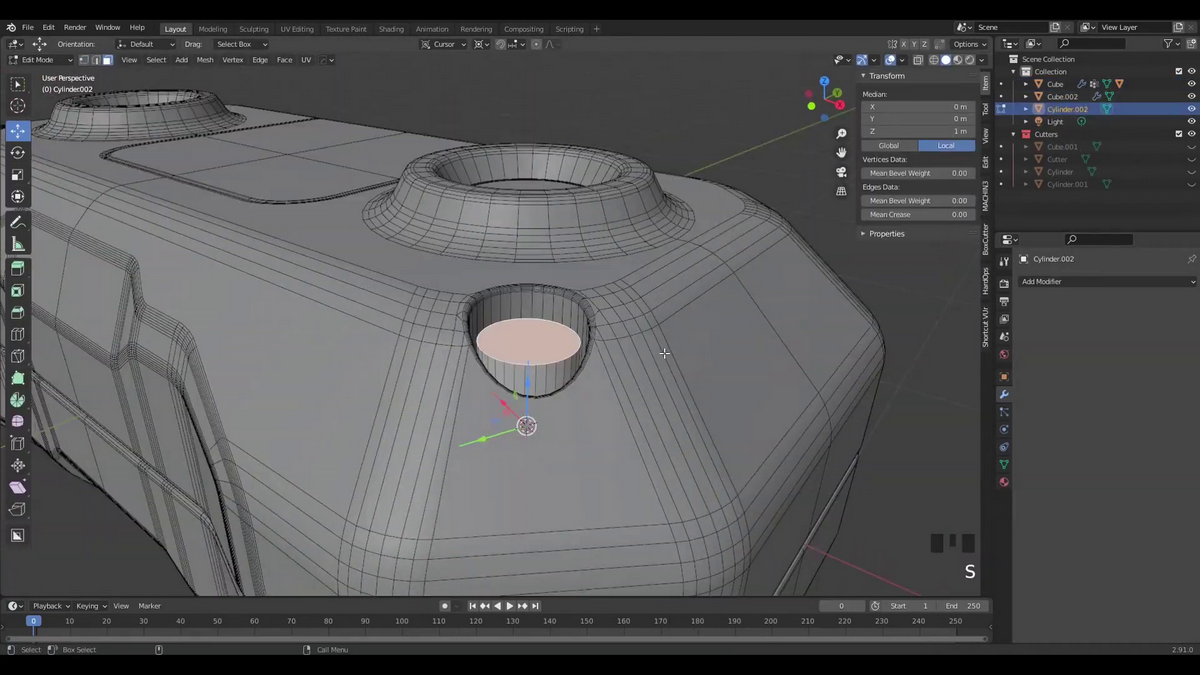This screenshot has width=1200, height=675.
Task: Toggle proportional editing
Action: 536,44
